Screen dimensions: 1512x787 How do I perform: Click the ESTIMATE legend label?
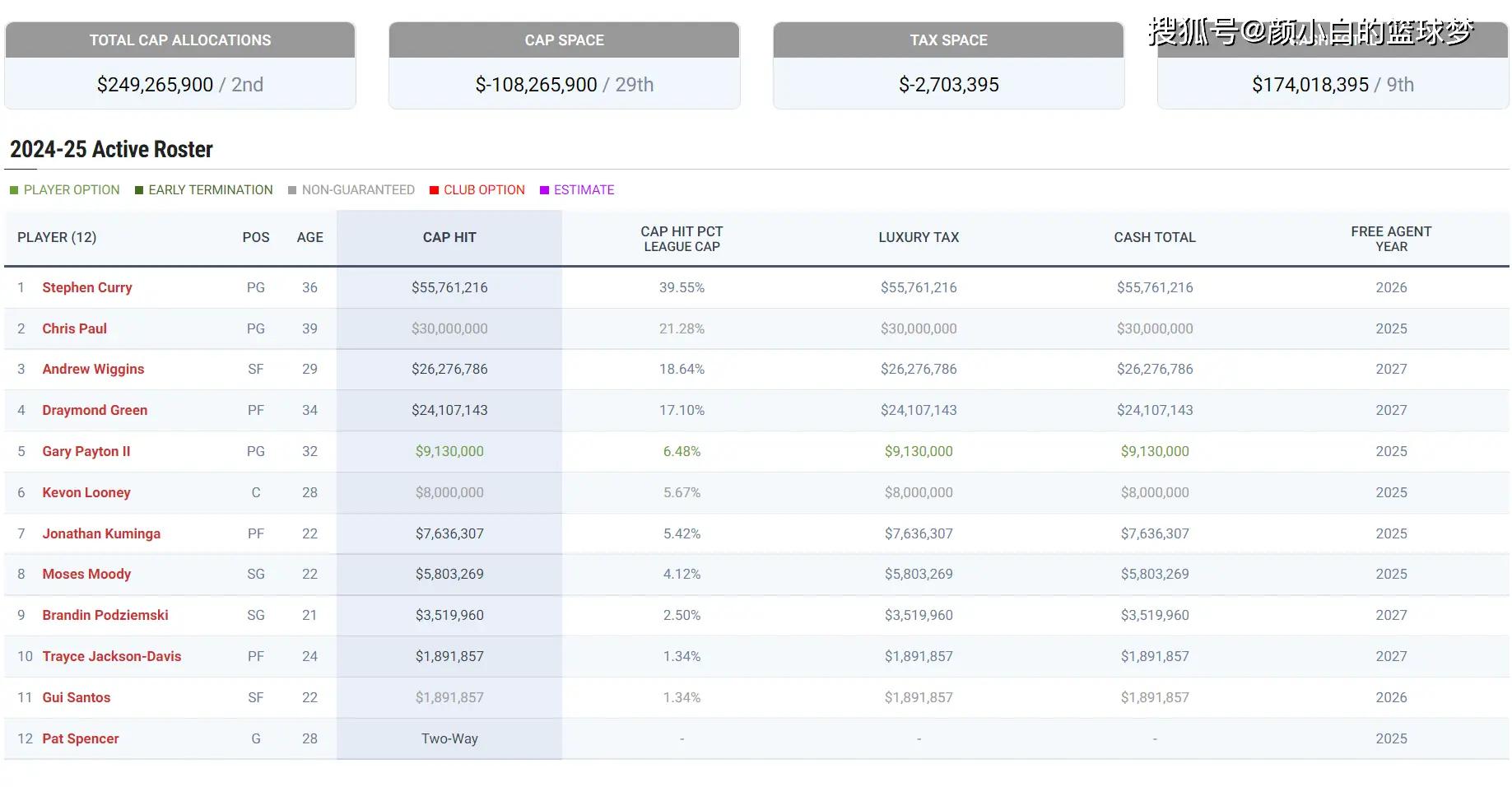pyautogui.click(x=584, y=190)
